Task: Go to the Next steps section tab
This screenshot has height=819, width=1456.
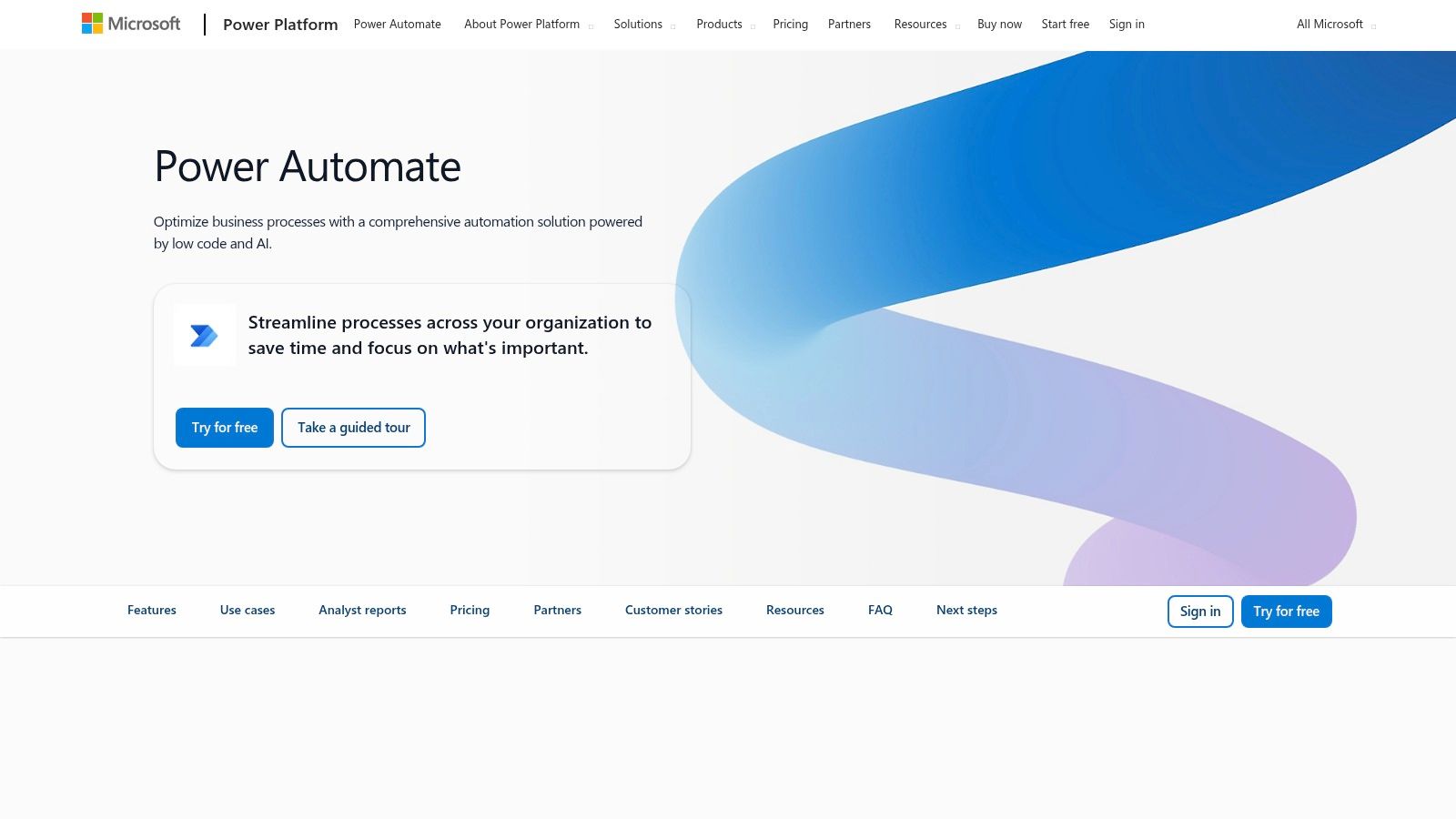Action: [x=966, y=611]
